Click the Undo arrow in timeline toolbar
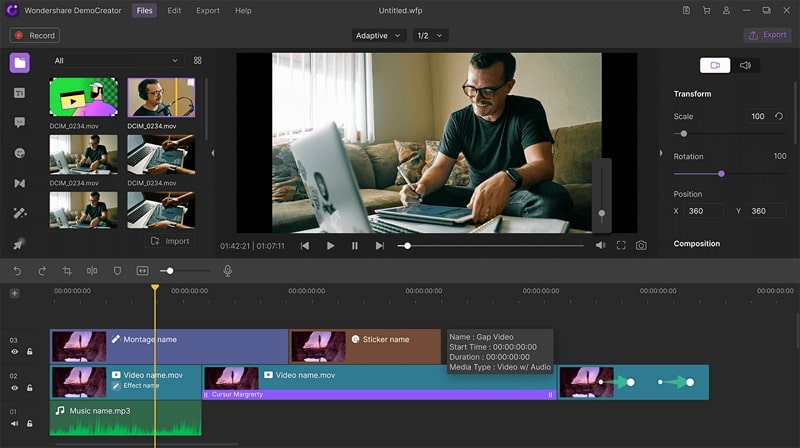The height and width of the screenshot is (448, 800). (x=17, y=271)
